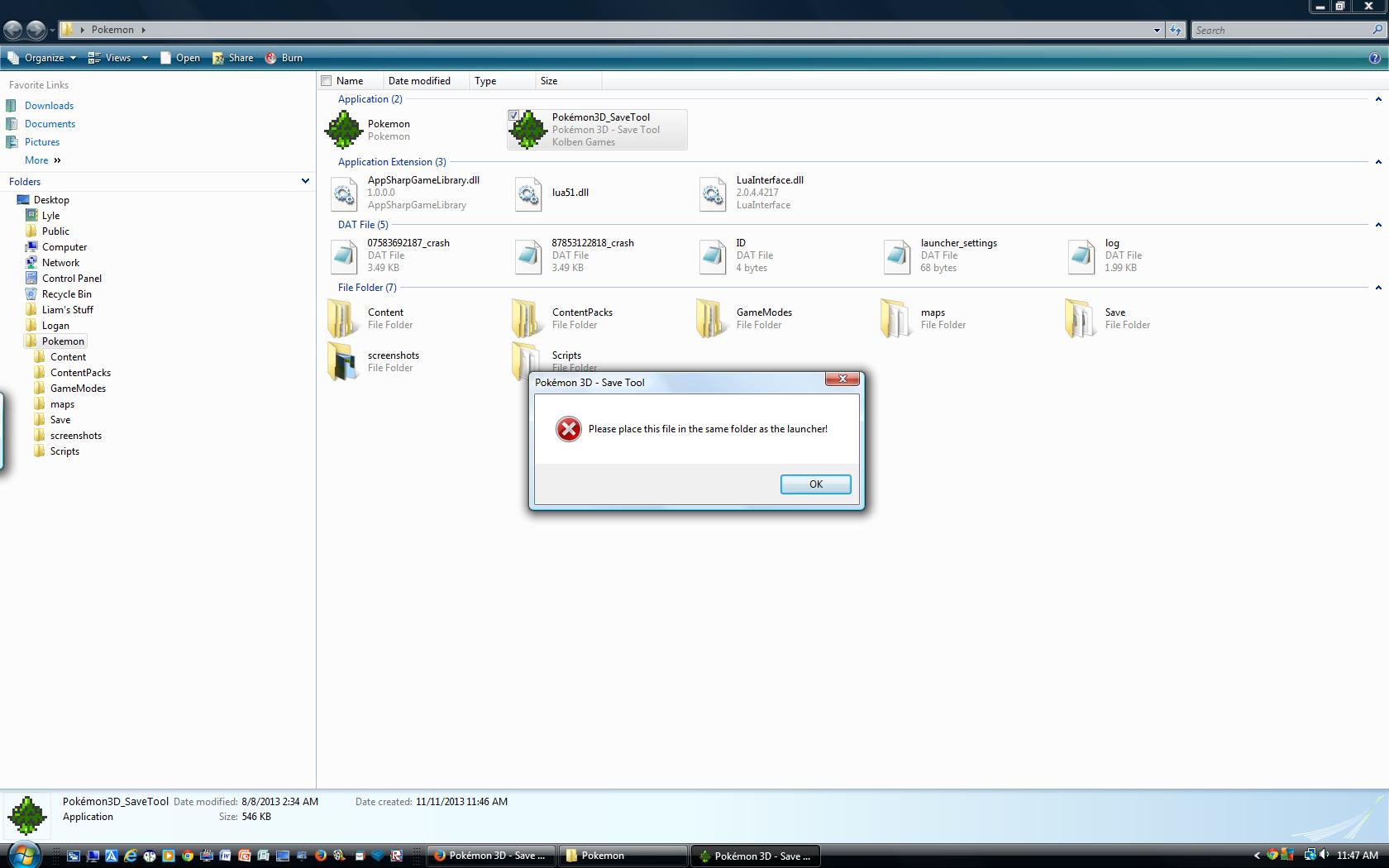Select the maps folder icon in file list
Image resolution: width=1389 pixels, height=868 pixels.
(896, 318)
